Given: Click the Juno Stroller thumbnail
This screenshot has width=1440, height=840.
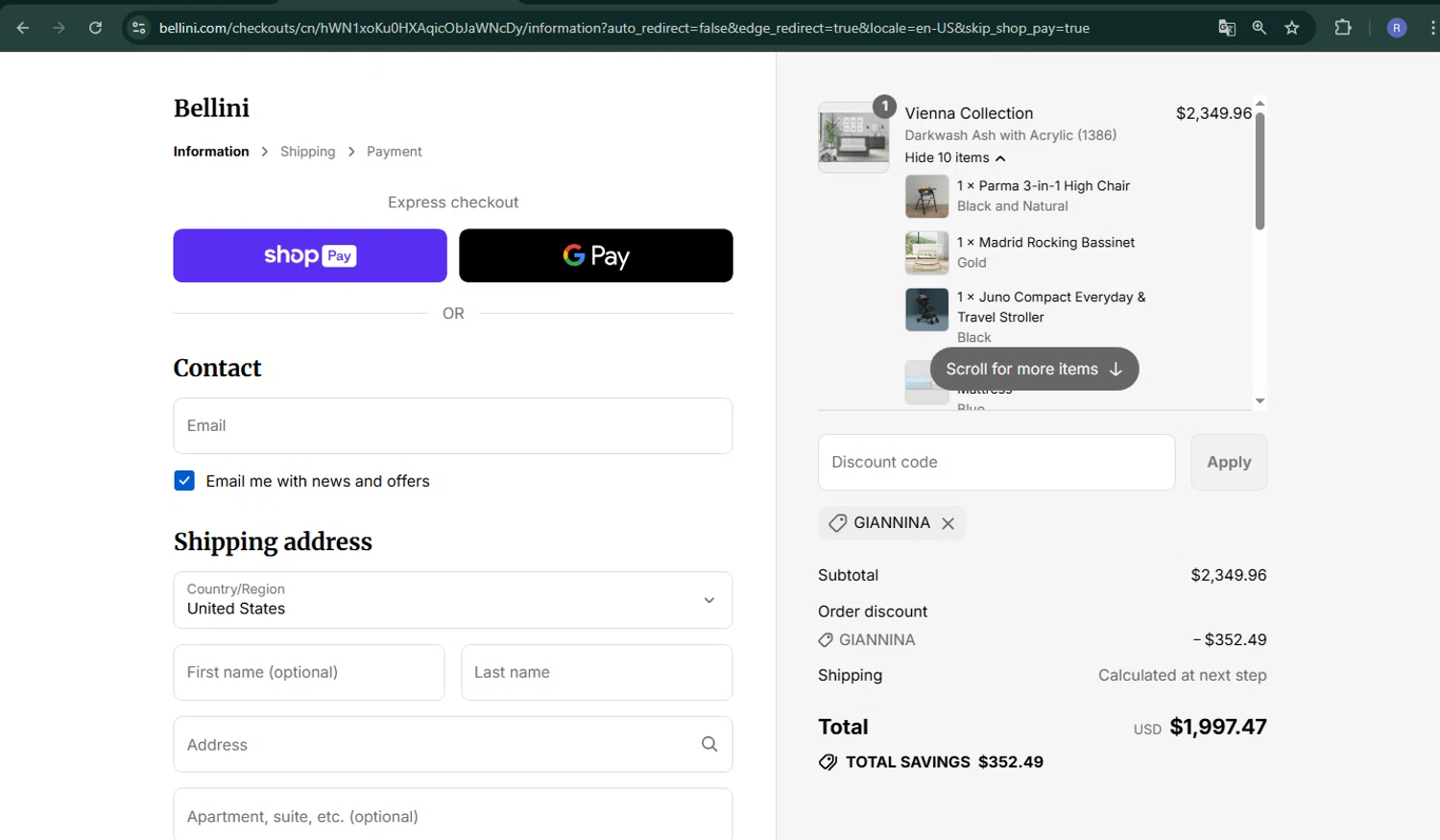Looking at the screenshot, I should (x=926, y=309).
